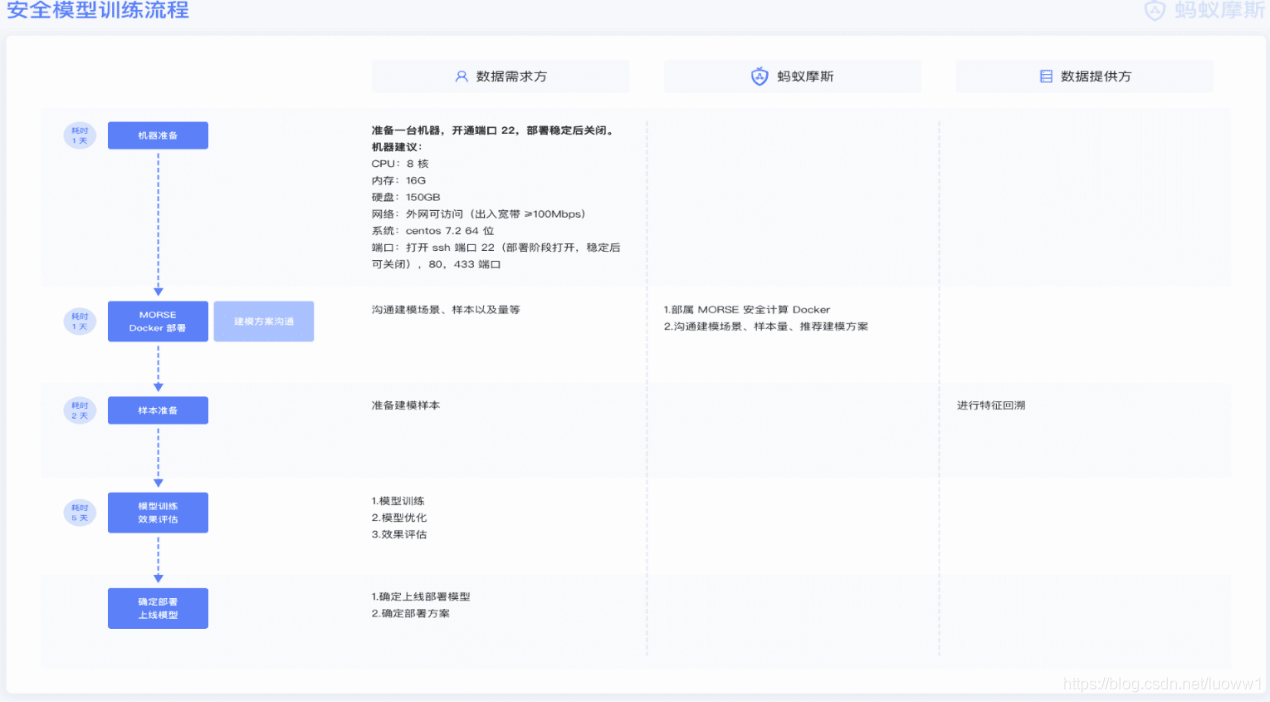Image resolution: width=1270 pixels, height=702 pixels.
Task: Click the text CPU: 8 核
Action: [x=400, y=163]
